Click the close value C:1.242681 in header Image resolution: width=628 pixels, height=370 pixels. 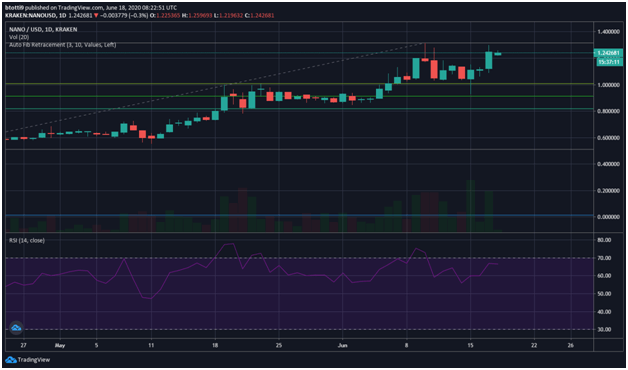(x=260, y=15)
